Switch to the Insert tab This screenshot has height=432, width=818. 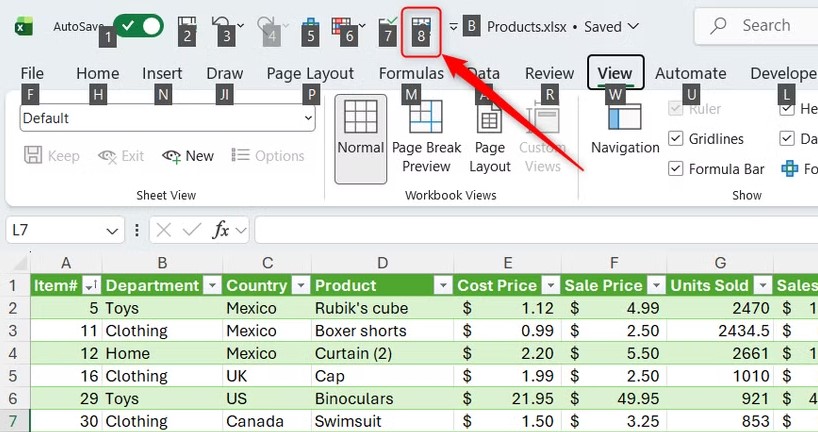(162, 74)
